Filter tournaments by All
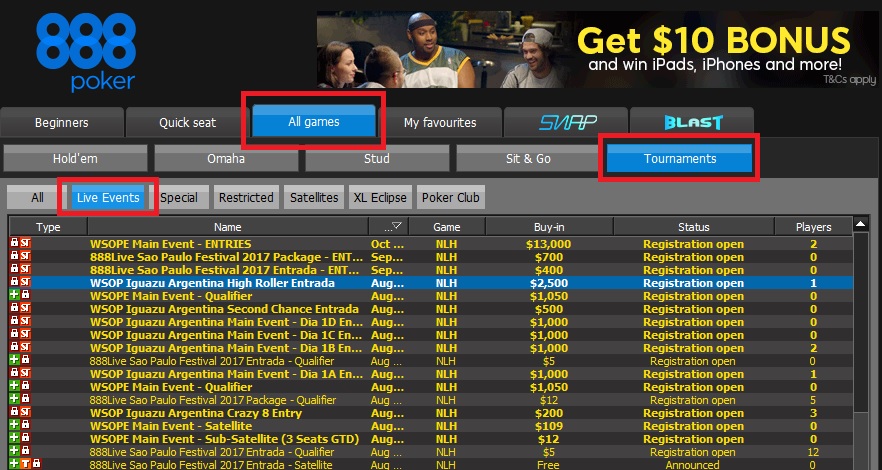This screenshot has width=882, height=470. pyautogui.click(x=37, y=198)
